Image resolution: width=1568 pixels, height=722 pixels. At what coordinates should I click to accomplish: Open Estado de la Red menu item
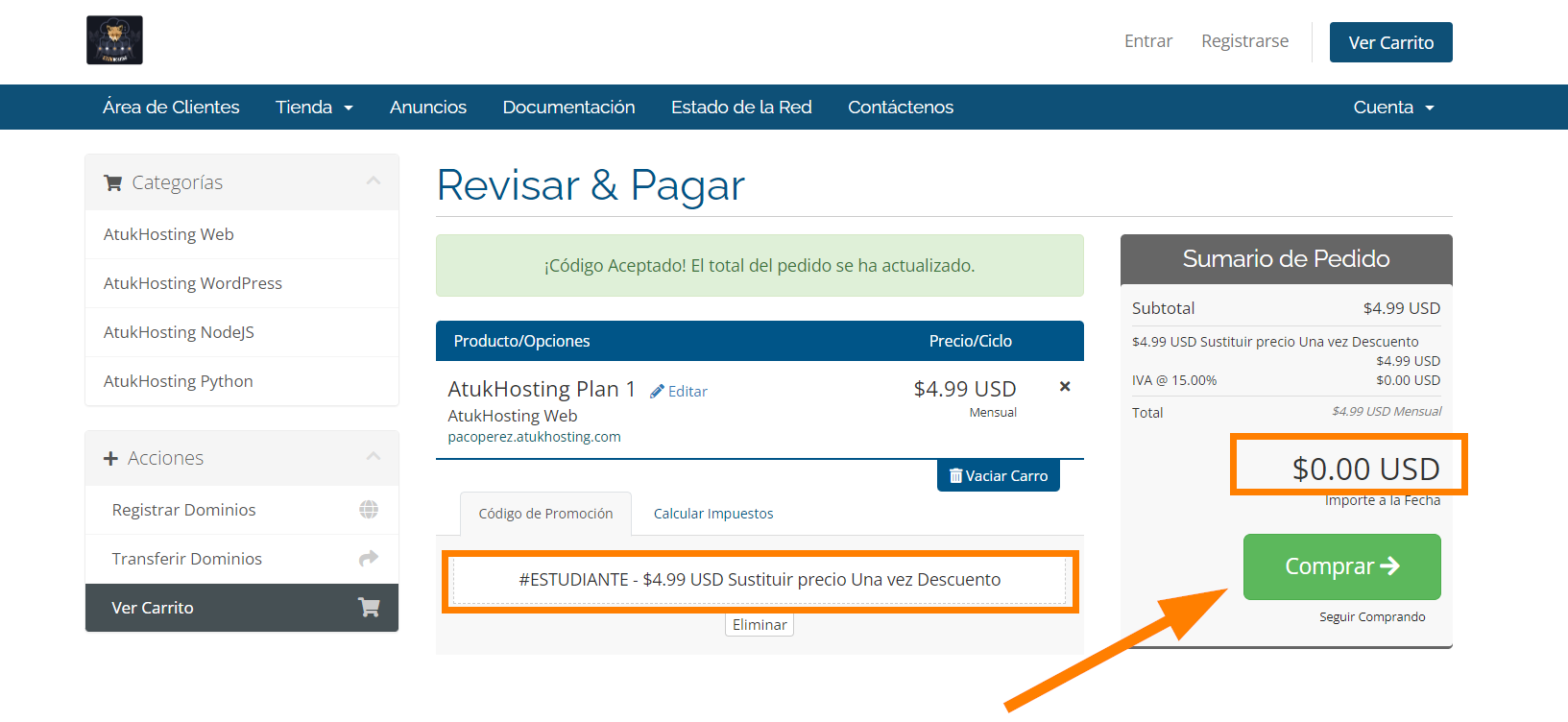[741, 108]
